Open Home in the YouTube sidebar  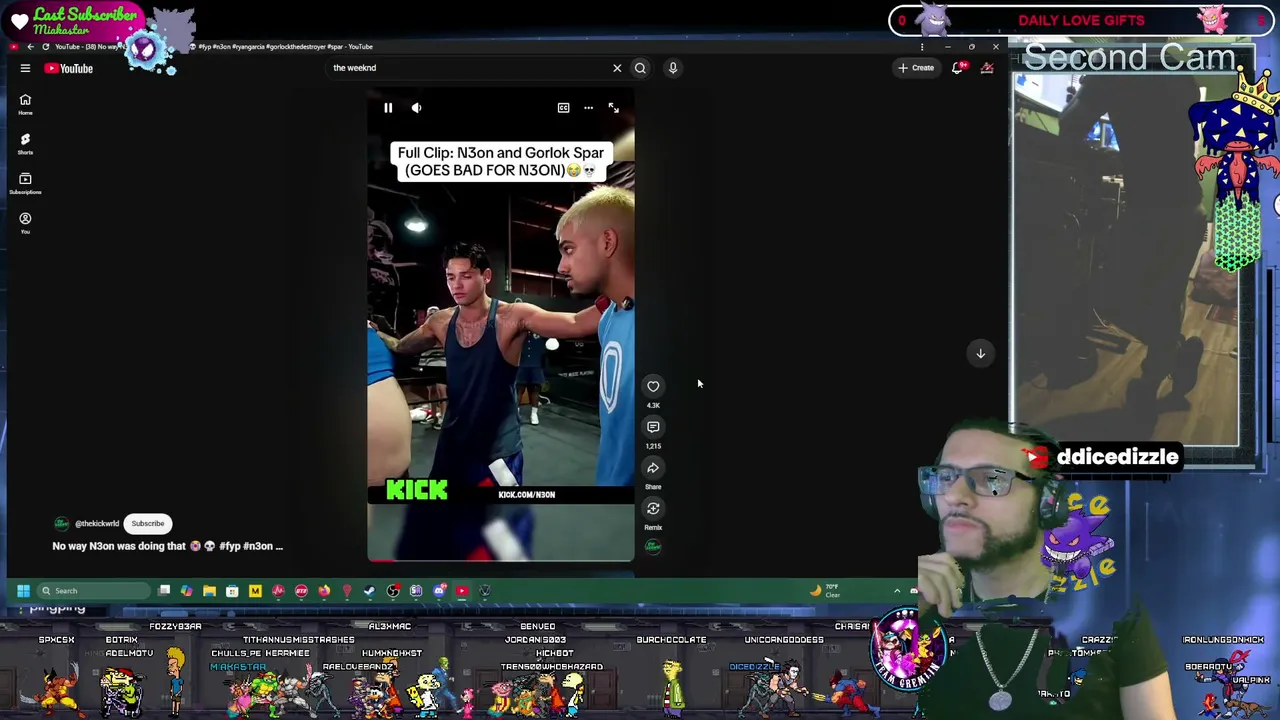tap(25, 104)
